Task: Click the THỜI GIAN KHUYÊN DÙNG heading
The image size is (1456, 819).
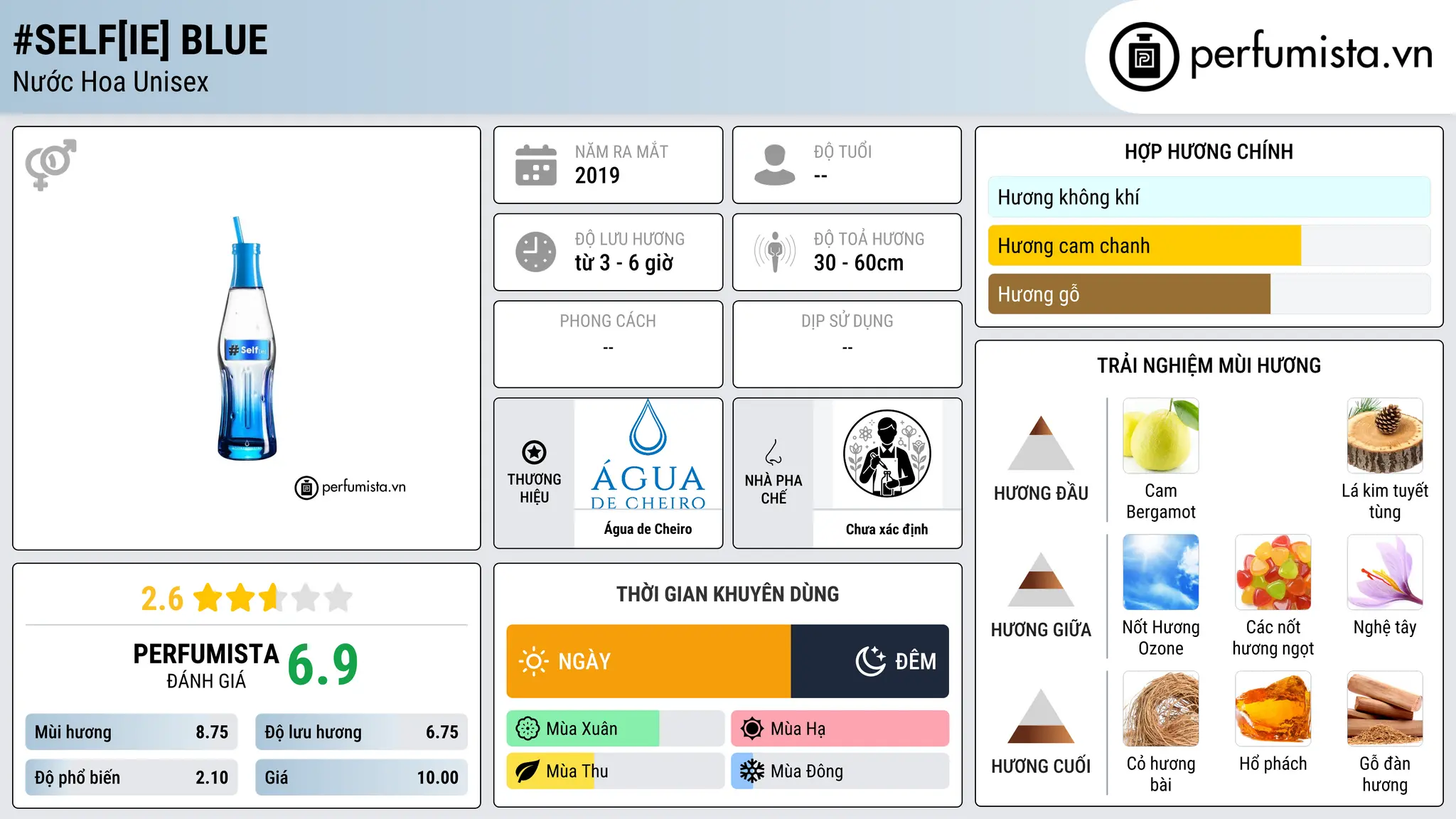Action: tap(727, 594)
